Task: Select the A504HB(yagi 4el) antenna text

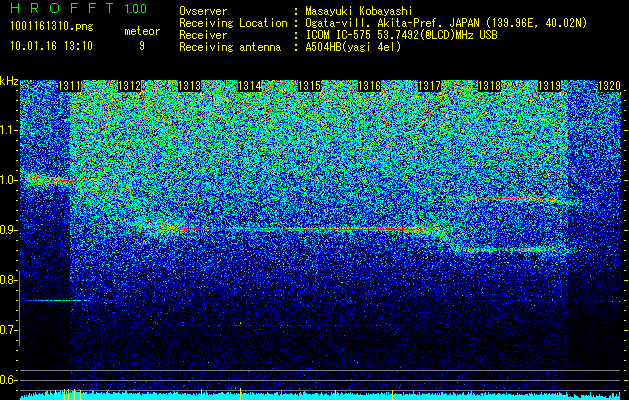Action: (x=353, y=47)
